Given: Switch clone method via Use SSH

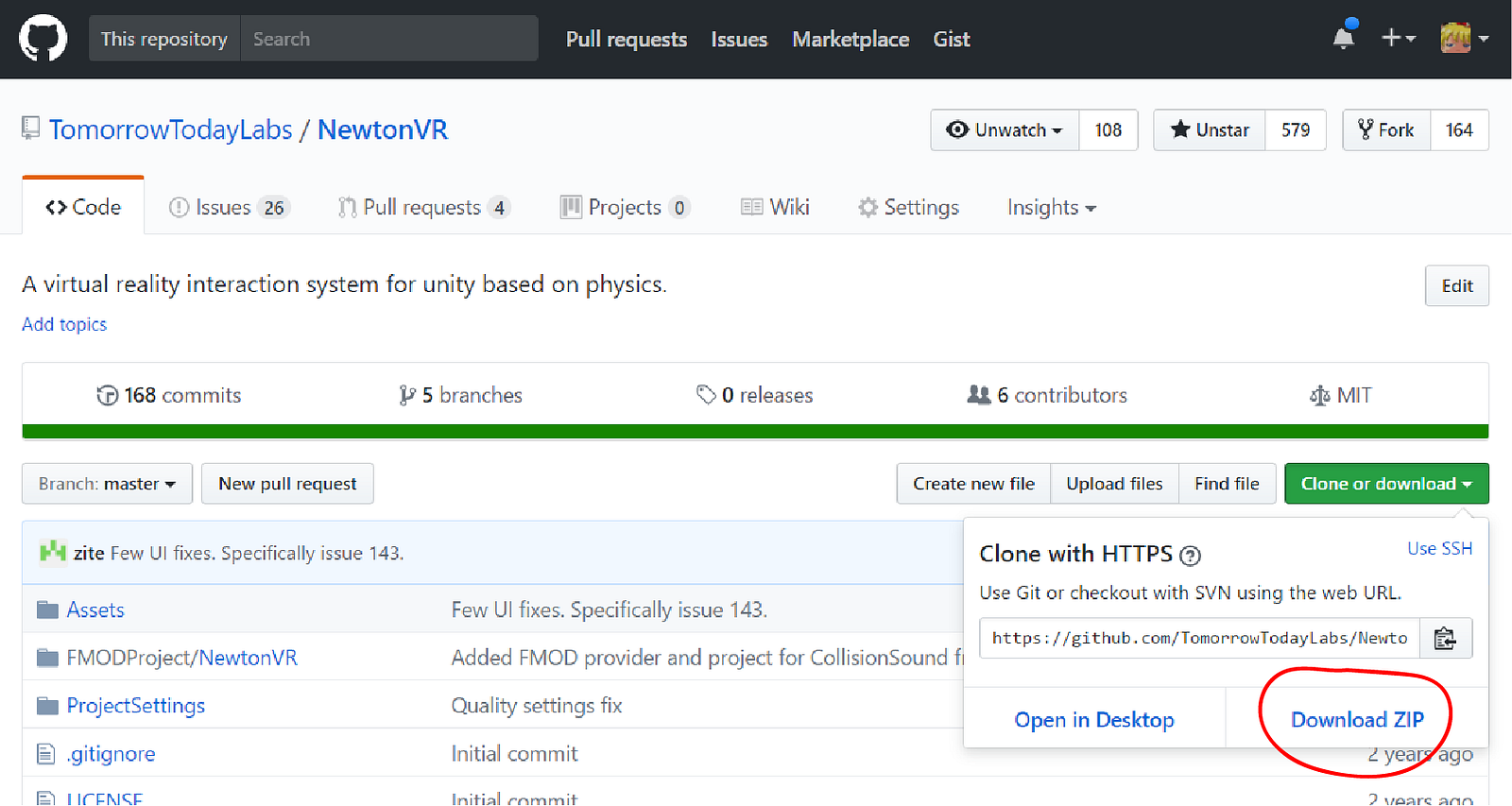Looking at the screenshot, I should point(1439,549).
